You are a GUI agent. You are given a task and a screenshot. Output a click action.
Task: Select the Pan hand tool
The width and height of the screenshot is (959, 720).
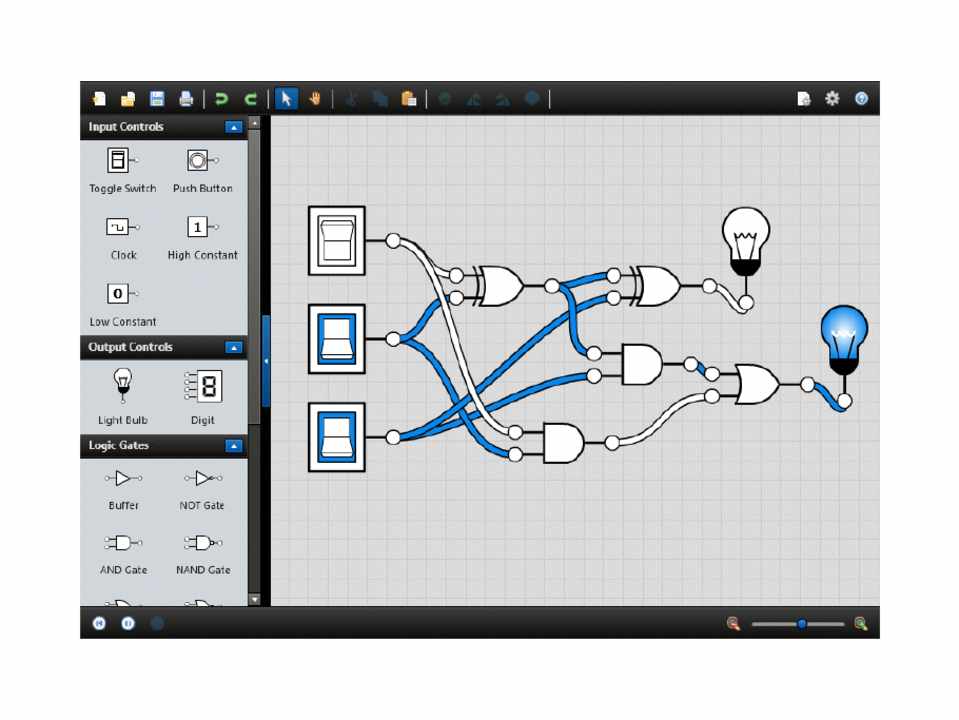(315, 98)
